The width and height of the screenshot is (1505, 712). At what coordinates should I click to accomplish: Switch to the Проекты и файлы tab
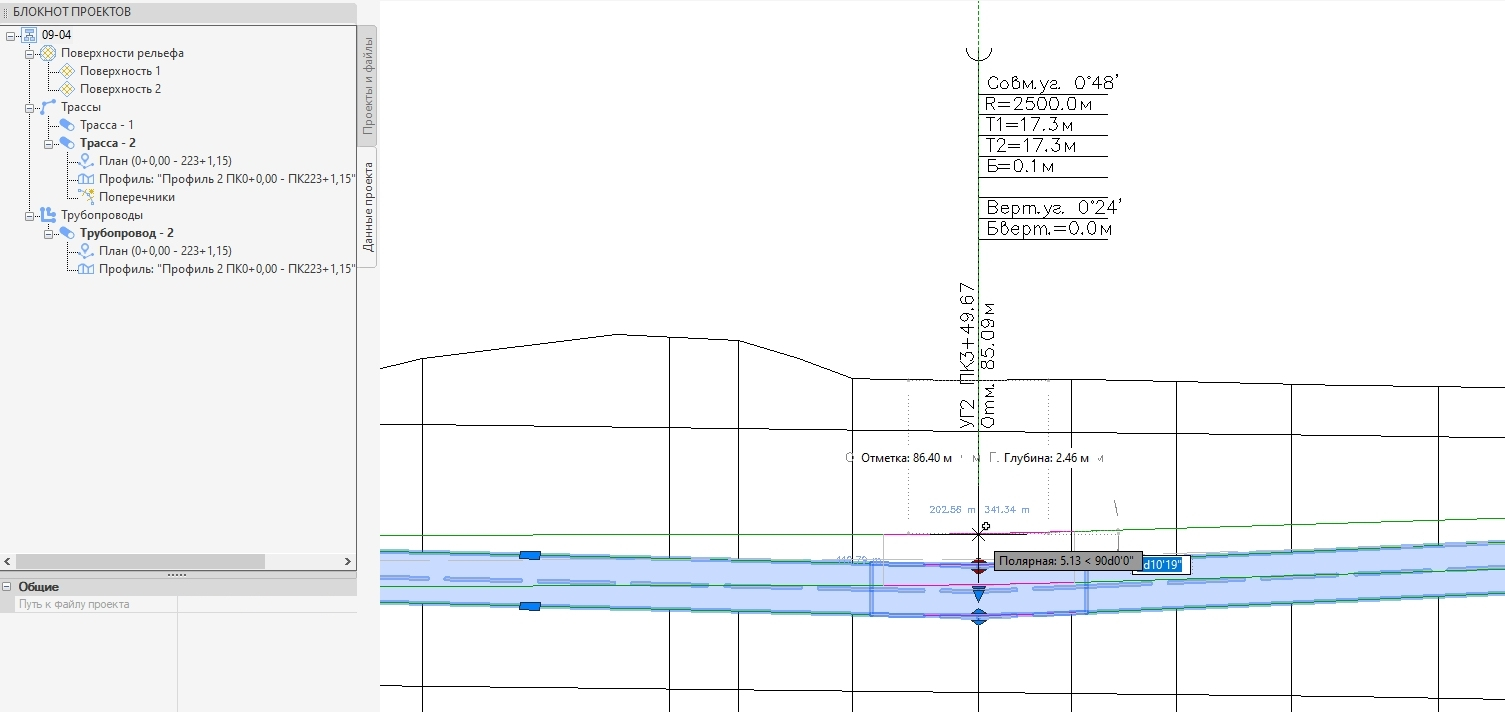point(367,85)
